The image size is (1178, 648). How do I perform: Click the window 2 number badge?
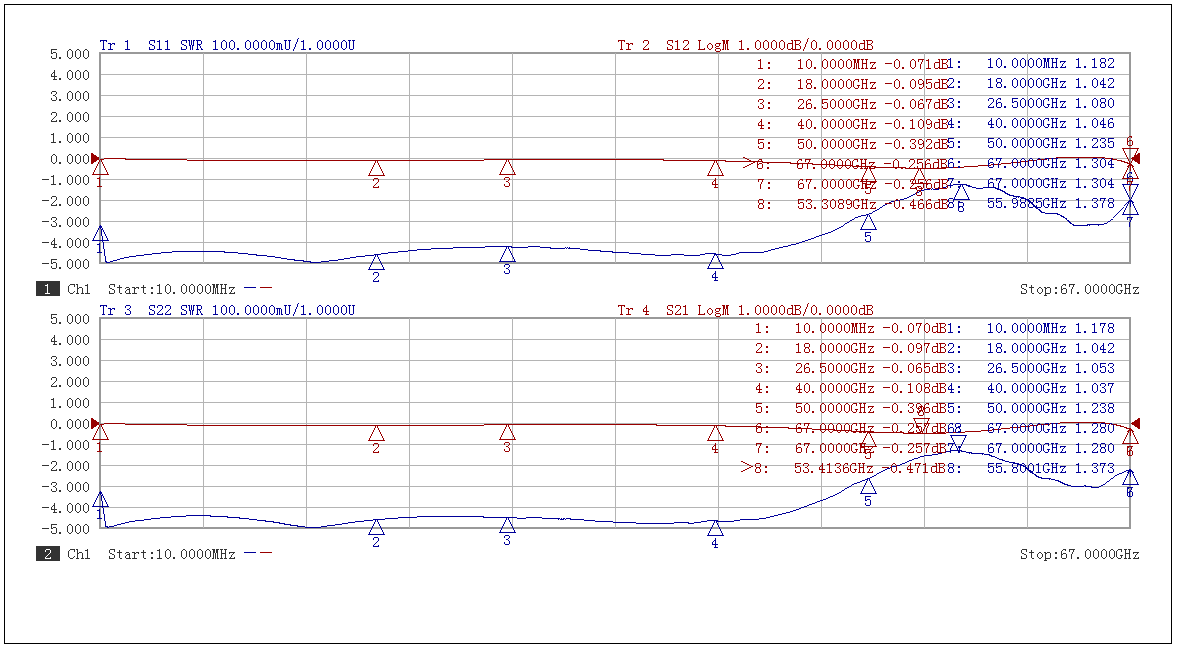point(47,554)
